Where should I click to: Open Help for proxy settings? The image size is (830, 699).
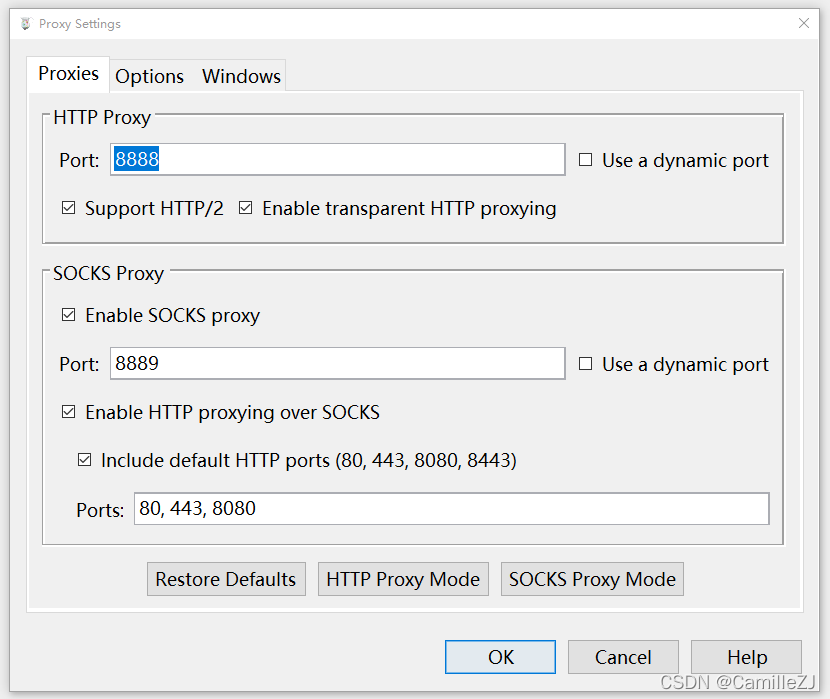(746, 657)
